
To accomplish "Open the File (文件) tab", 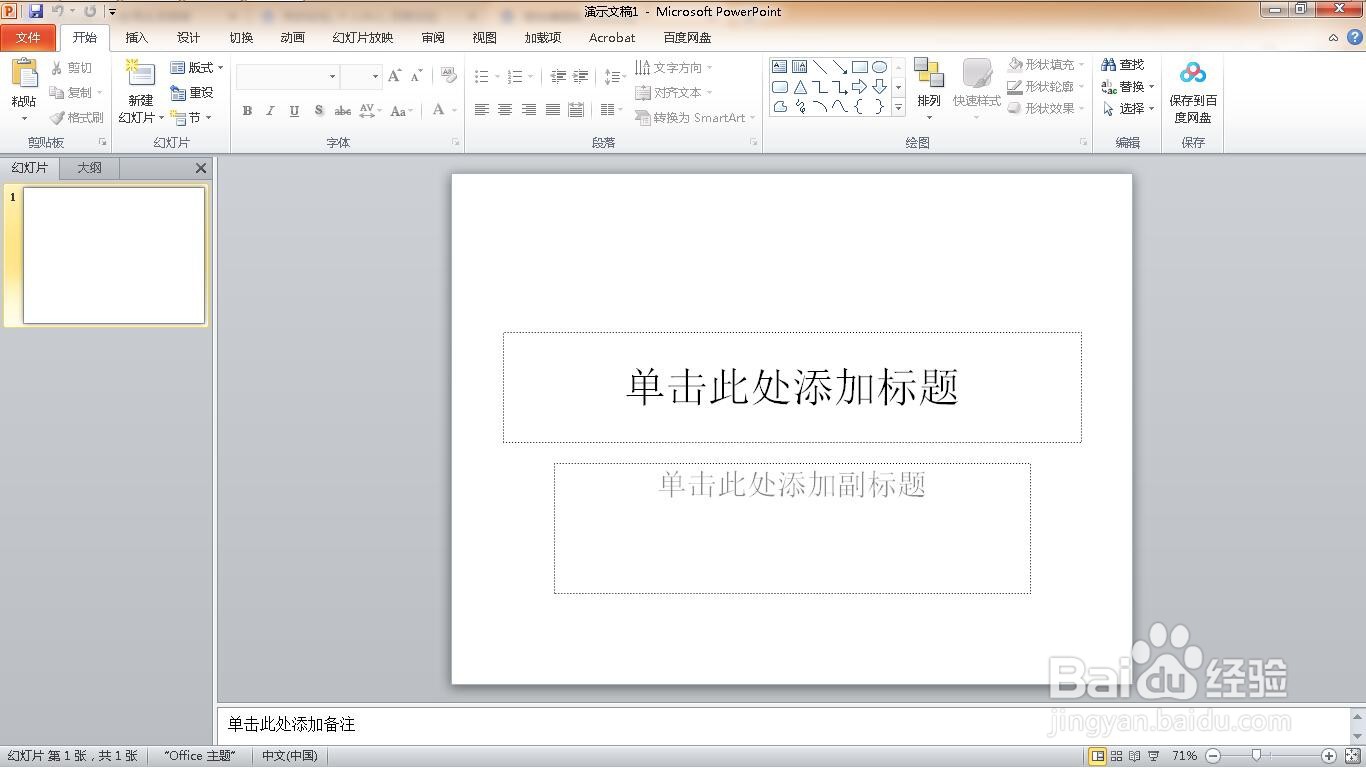I will click(28, 38).
